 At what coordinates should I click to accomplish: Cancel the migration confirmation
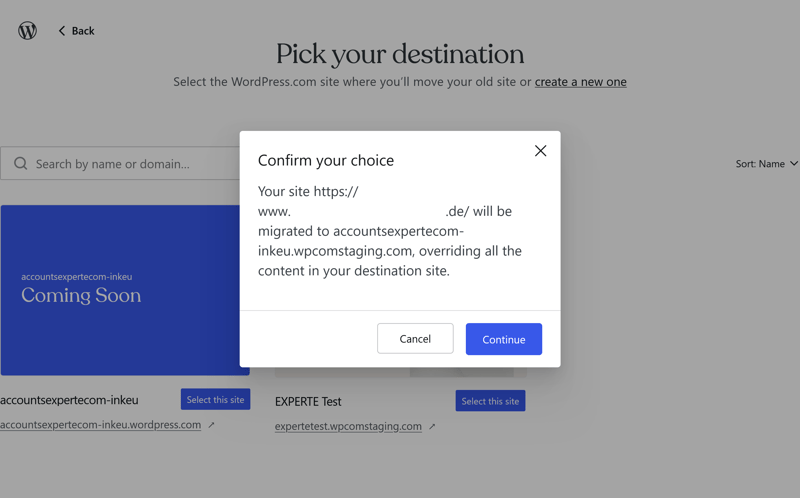tap(415, 338)
